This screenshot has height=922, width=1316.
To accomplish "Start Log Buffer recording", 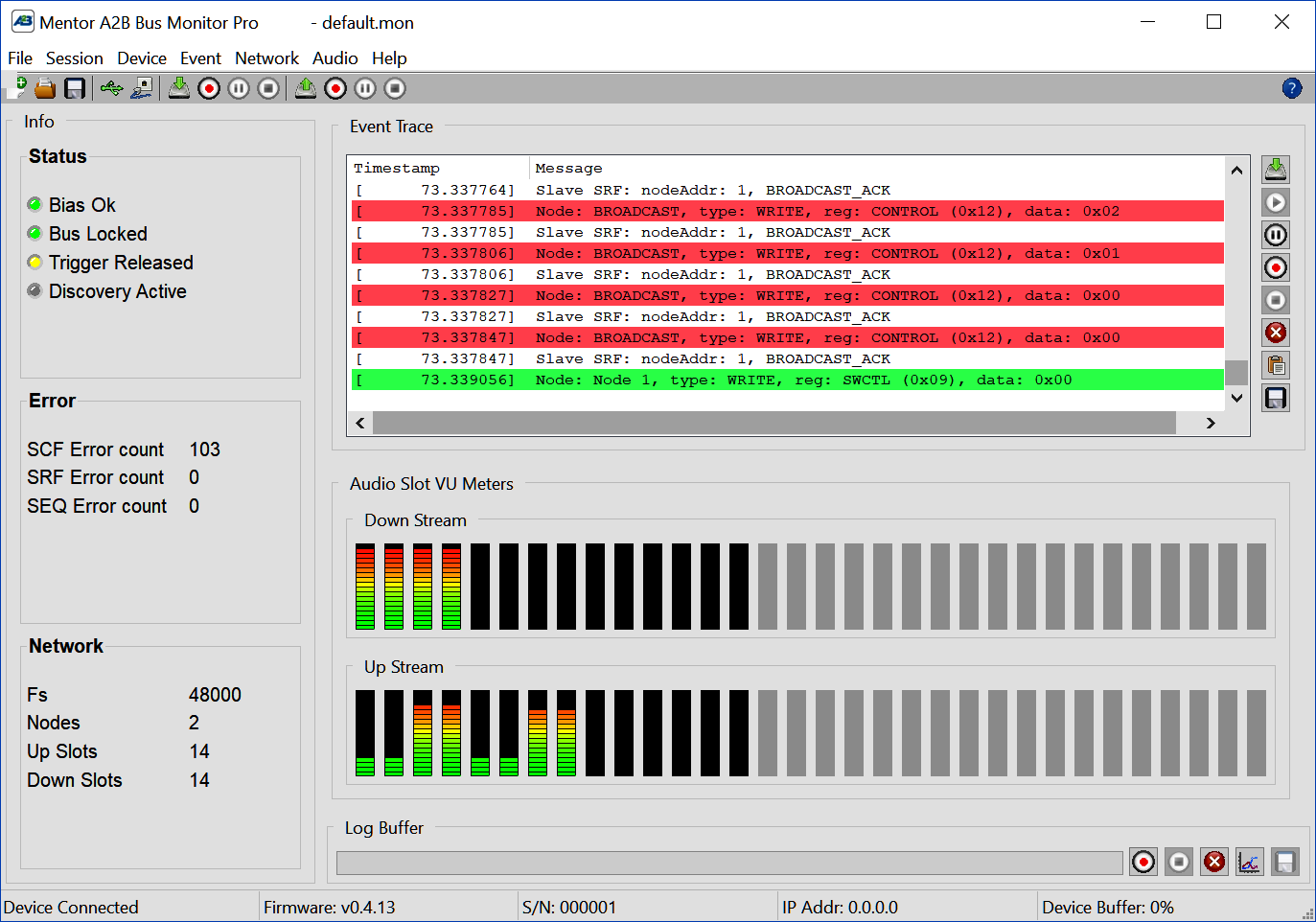I will coord(1143,862).
